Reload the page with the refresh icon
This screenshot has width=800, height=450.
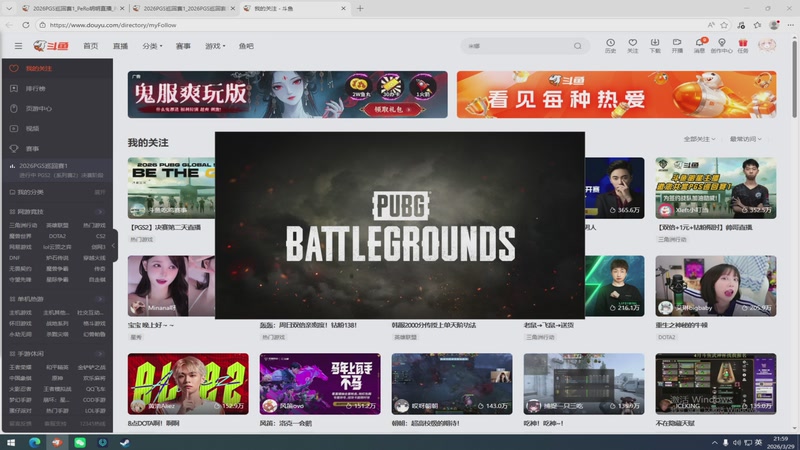26,24
